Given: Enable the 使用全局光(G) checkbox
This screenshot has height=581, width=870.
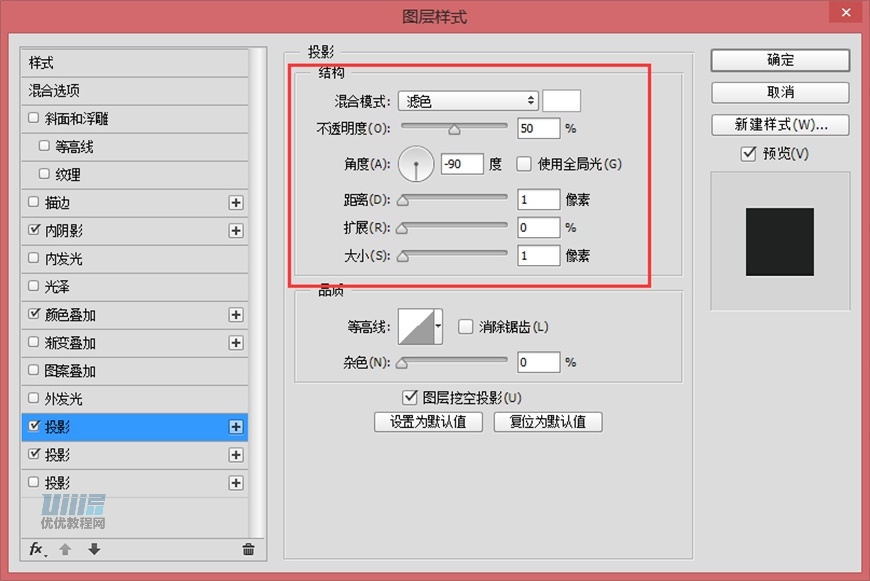Looking at the screenshot, I should point(524,164).
